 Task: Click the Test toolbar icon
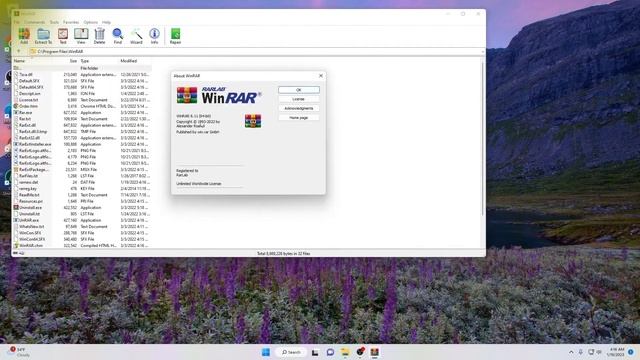pyautogui.click(x=63, y=36)
